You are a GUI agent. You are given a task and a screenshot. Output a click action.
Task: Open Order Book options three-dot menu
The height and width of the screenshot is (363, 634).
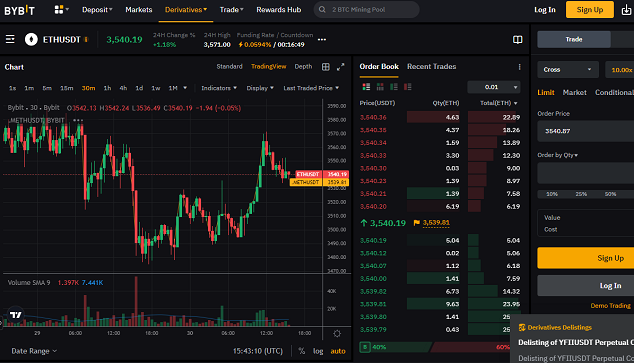(x=520, y=67)
